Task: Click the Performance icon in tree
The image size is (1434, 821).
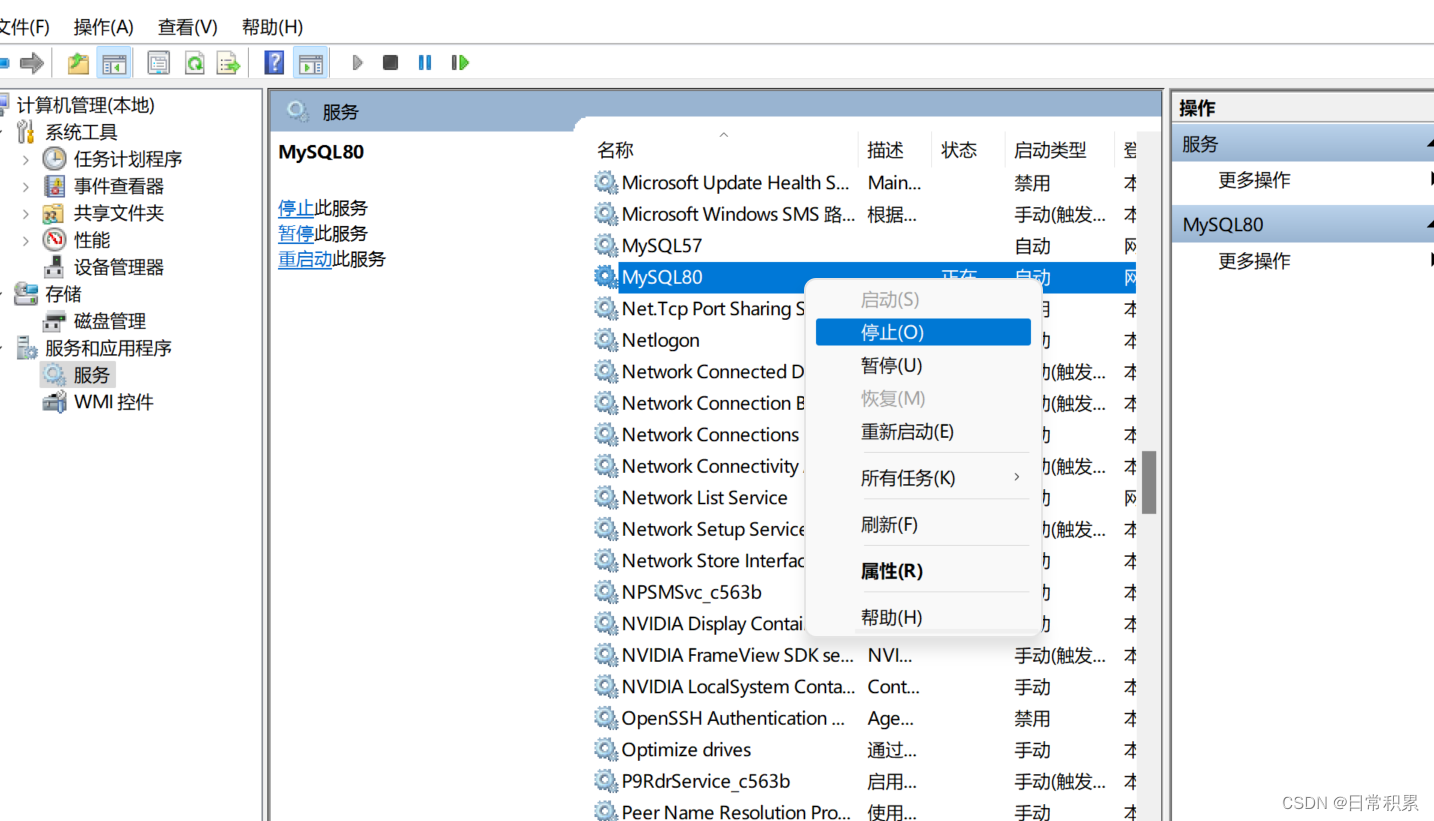Action: (x=54, y=240)
